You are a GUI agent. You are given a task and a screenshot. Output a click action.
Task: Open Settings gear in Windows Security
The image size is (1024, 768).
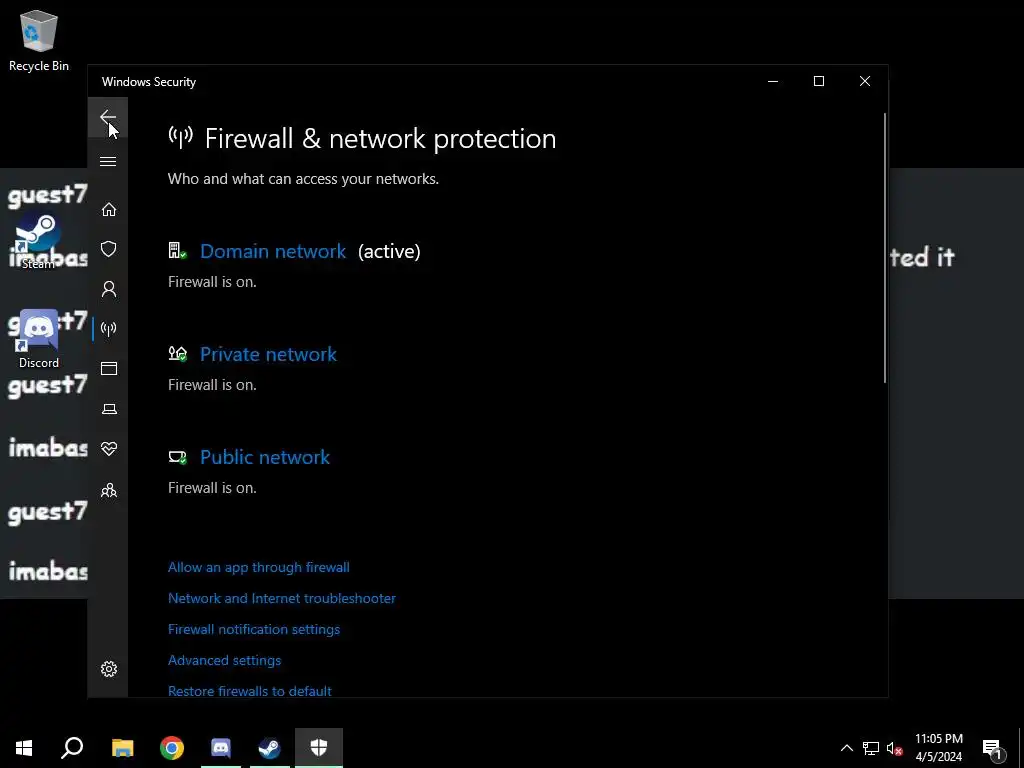109,669
